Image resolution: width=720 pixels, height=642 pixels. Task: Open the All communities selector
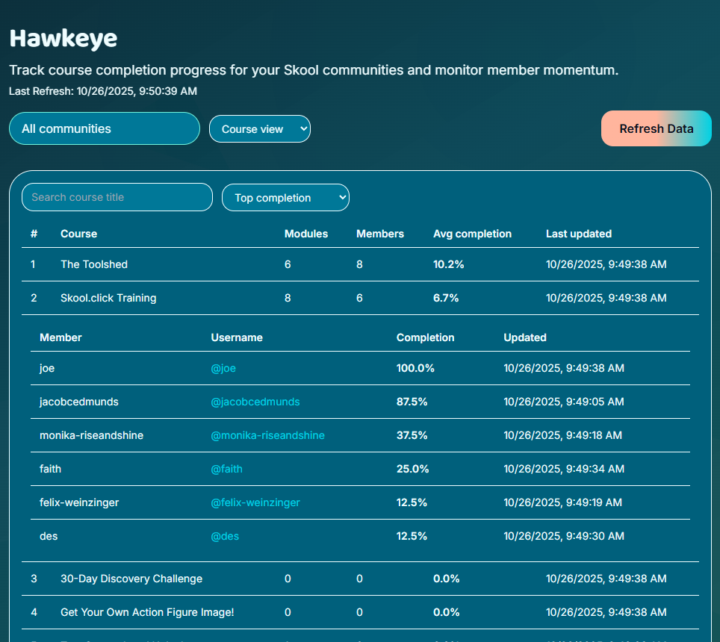(x=105, y=129)
